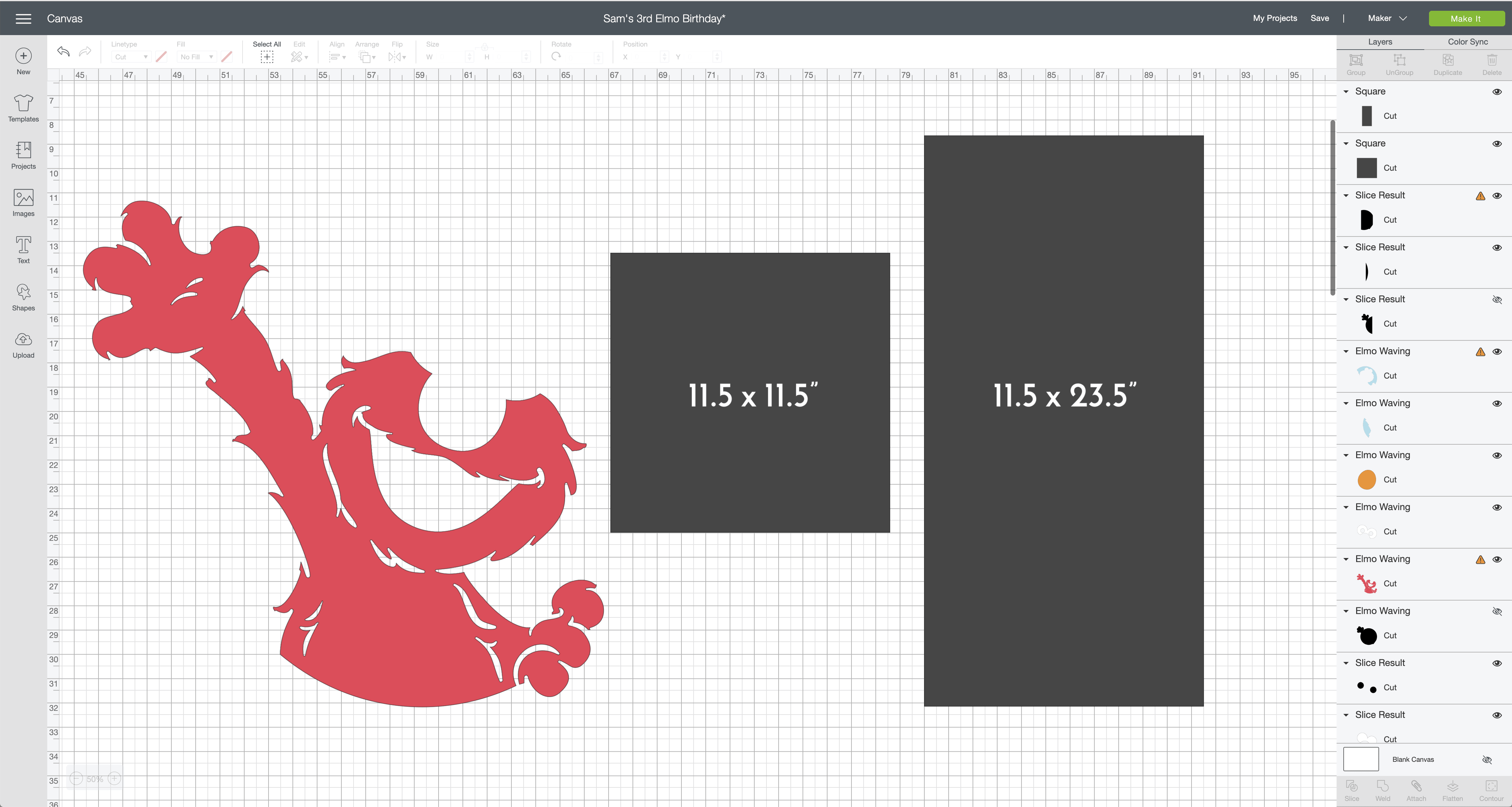Hide the first Square layer

[1497, 91]
